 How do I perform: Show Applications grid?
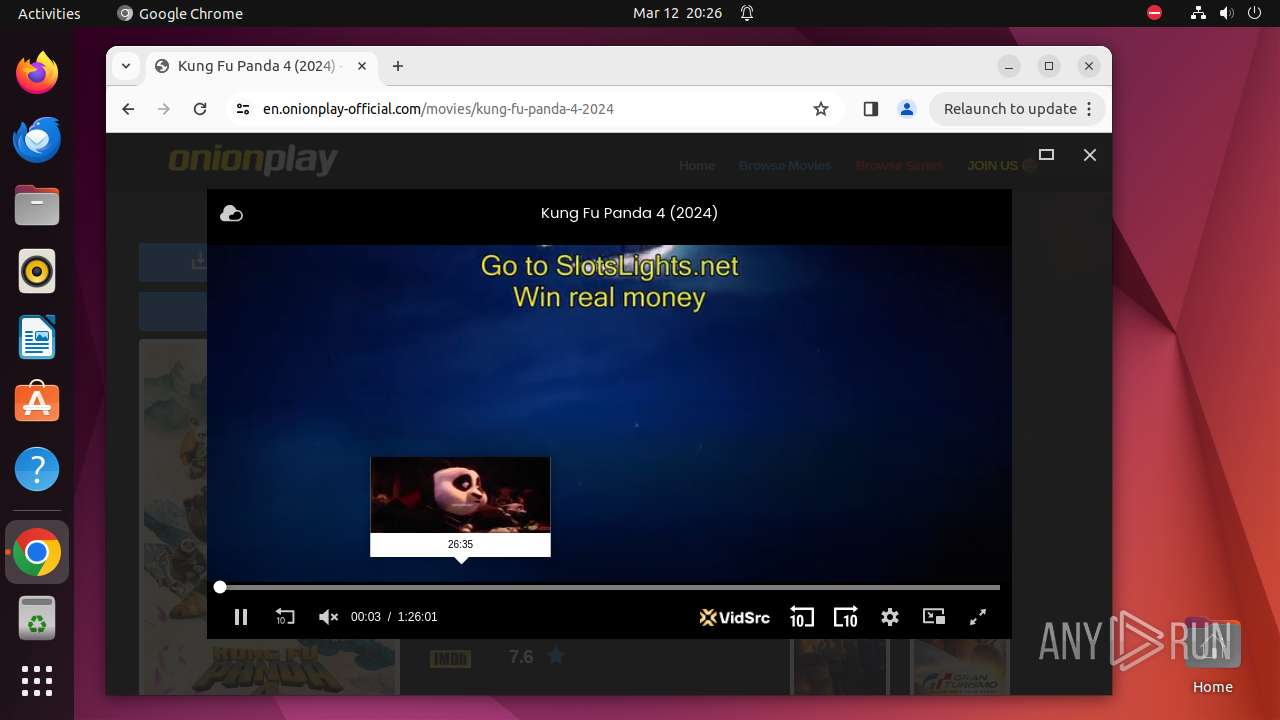pos(37,681)
